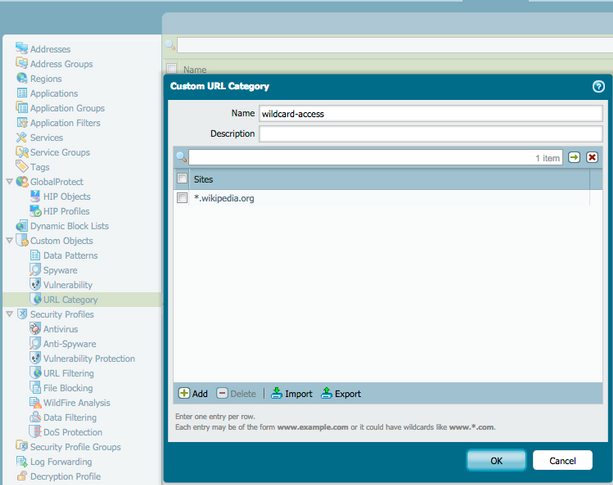Clear the filter with red X icon
Screen dimensions: 613x485
click(592, 157)
